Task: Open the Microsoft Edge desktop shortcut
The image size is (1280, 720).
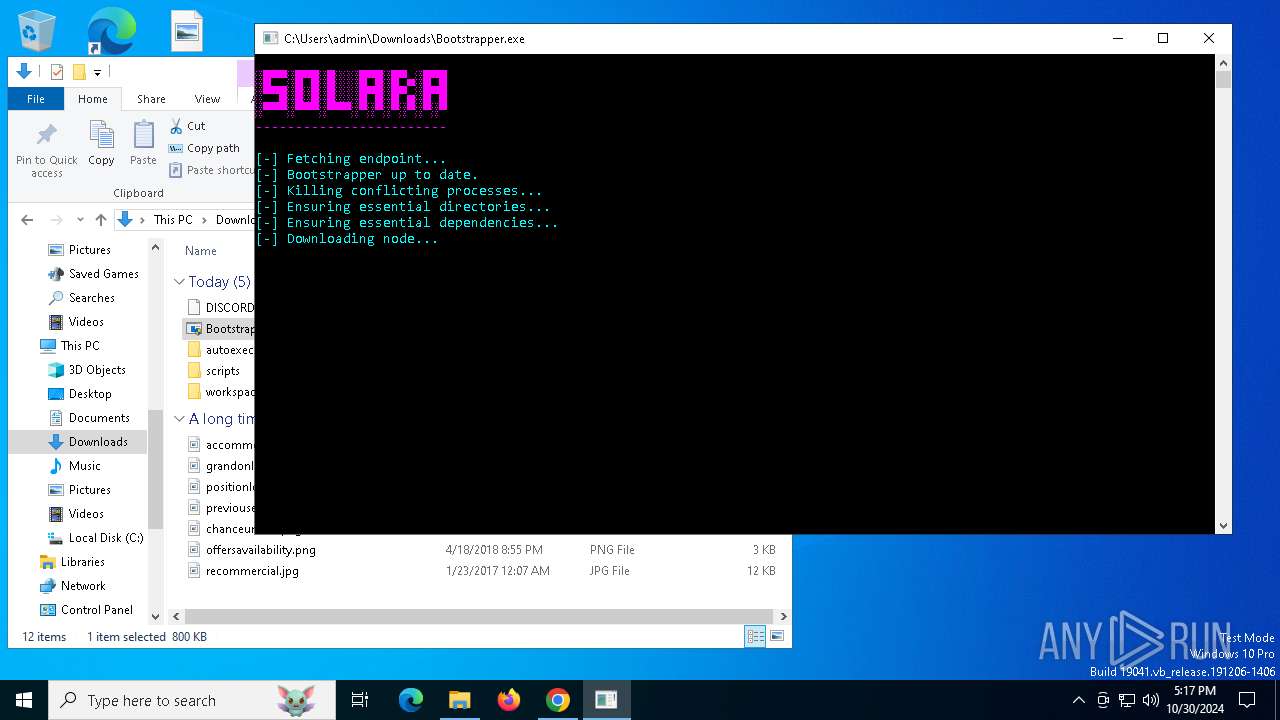Action: click(111, 31)
